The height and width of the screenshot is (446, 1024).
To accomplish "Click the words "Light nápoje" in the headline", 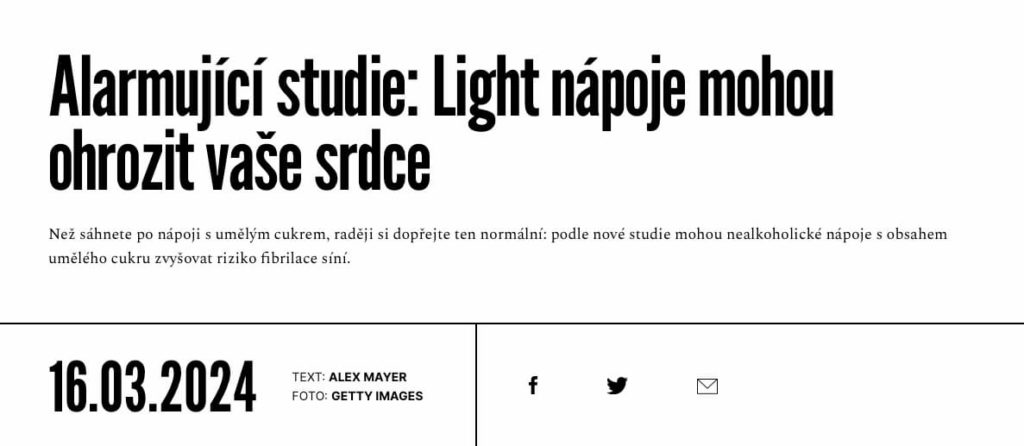I will coord(560,91).
